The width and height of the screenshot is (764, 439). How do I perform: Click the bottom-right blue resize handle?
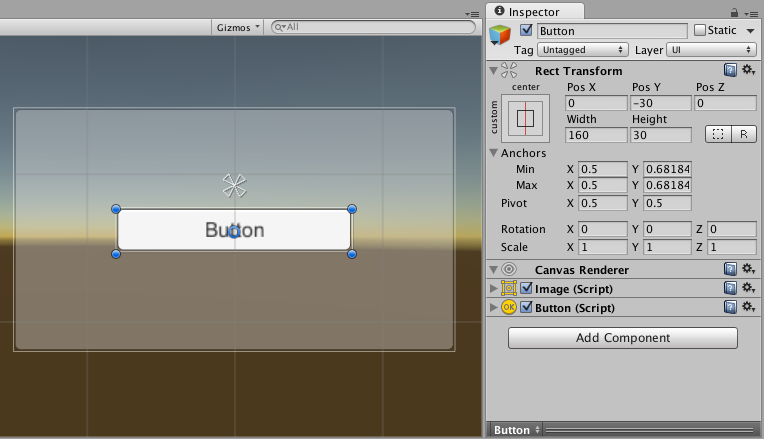click(352, 254)
